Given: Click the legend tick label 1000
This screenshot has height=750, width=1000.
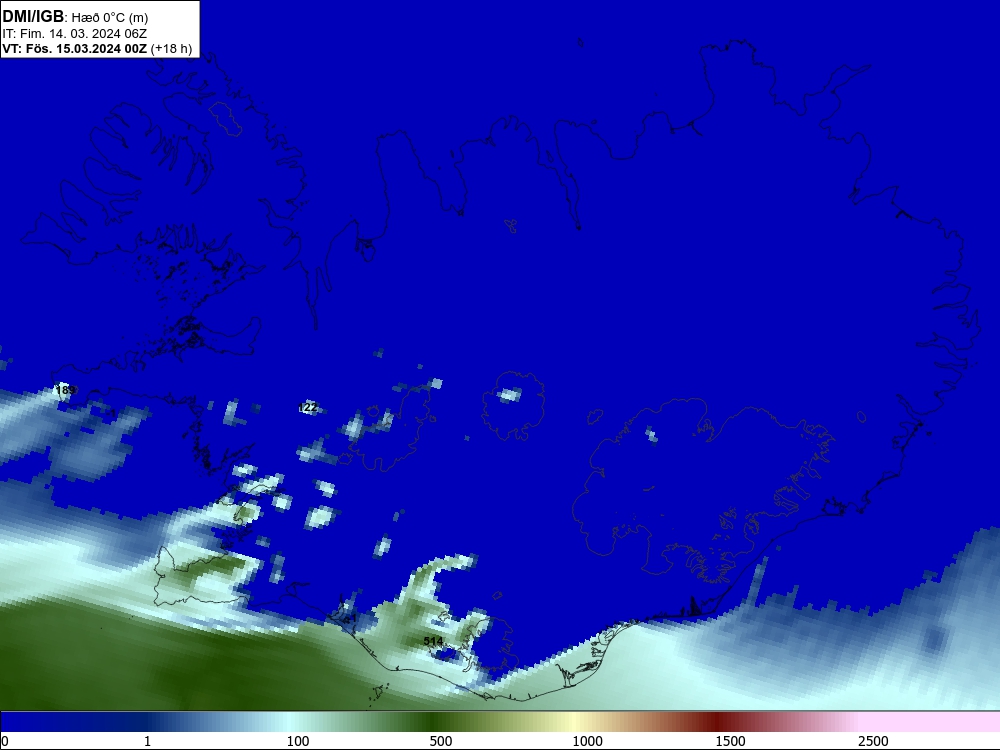Looking at the screenshot, I should pos(587,741).
